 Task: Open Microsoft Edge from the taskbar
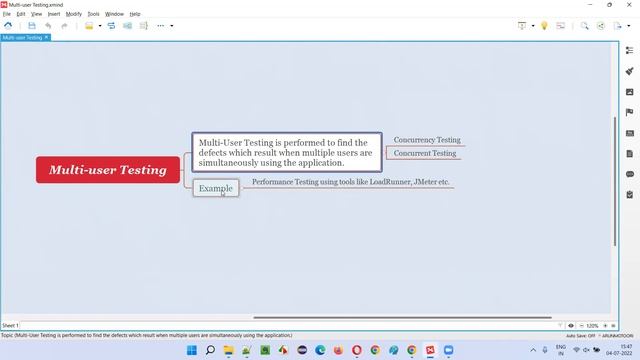pyautogui.click(x=320, y=350)
